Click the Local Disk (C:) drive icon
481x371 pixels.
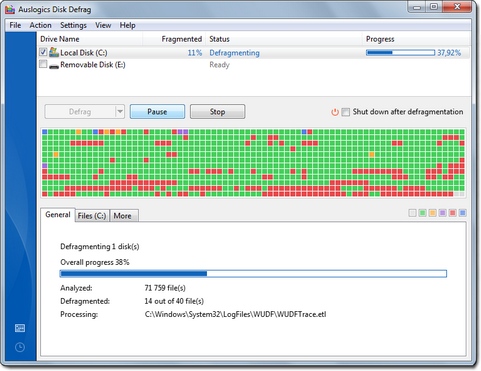[54, 52]
